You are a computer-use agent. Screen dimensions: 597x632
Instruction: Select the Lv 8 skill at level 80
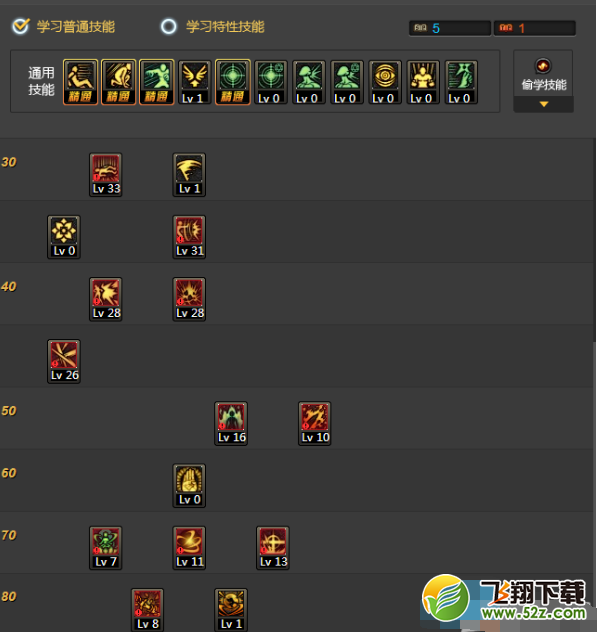[x=147, y=610]
